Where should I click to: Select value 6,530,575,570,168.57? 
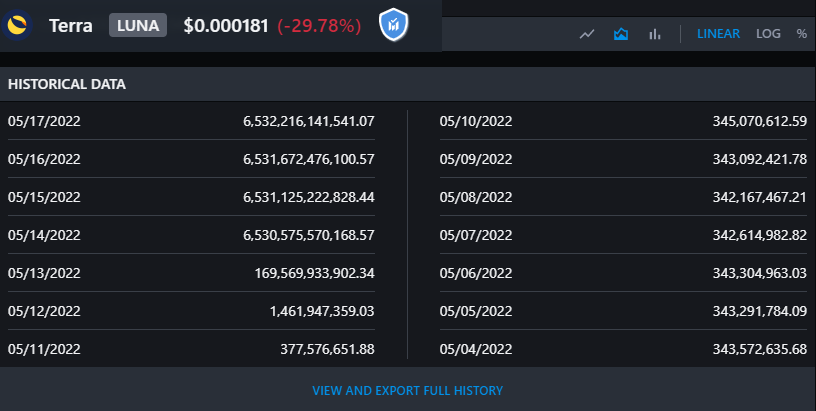pyautogui.click(x=309, y=235)
